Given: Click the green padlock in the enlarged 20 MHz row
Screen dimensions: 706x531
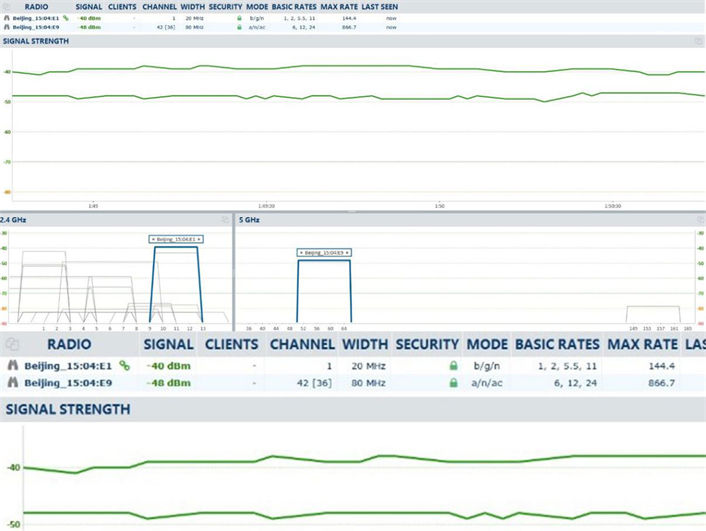Looking at the screenshot, I should point(454,366).
